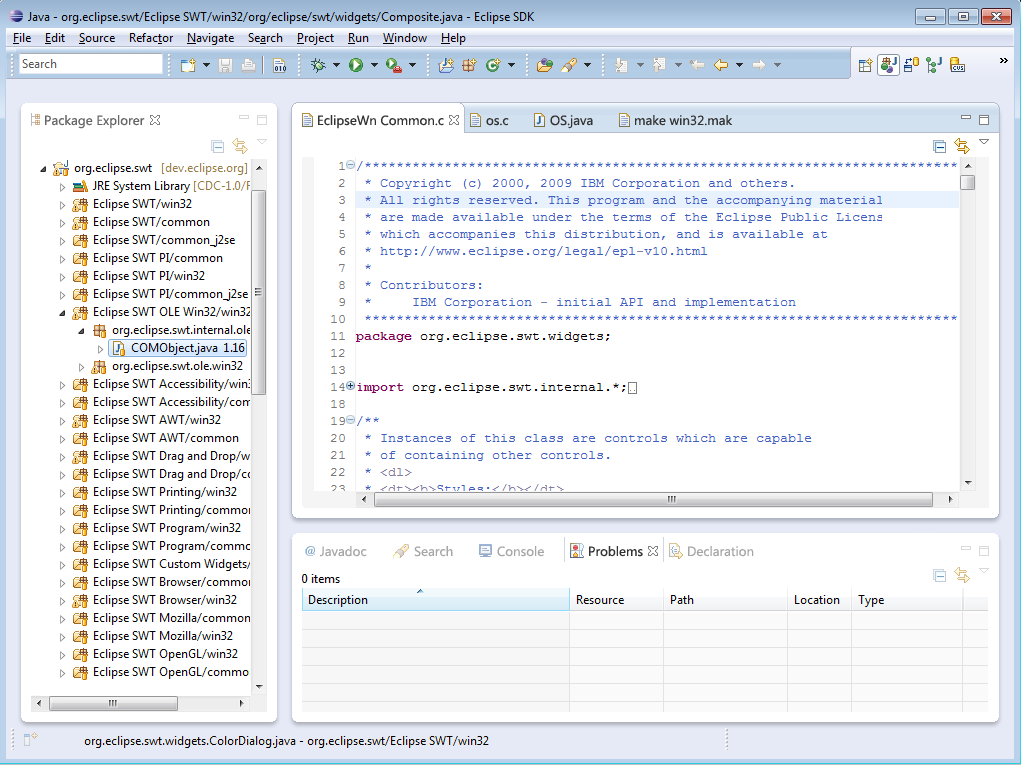The image size is (1021, 765).
Task: Click the Open Type folder icon
Action: click(x=544, y=64)
